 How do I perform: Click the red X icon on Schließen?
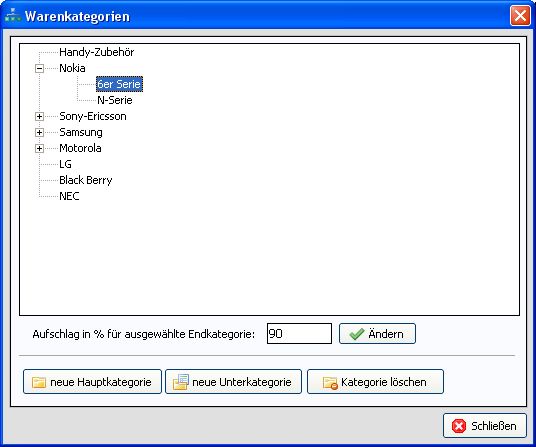459,426
